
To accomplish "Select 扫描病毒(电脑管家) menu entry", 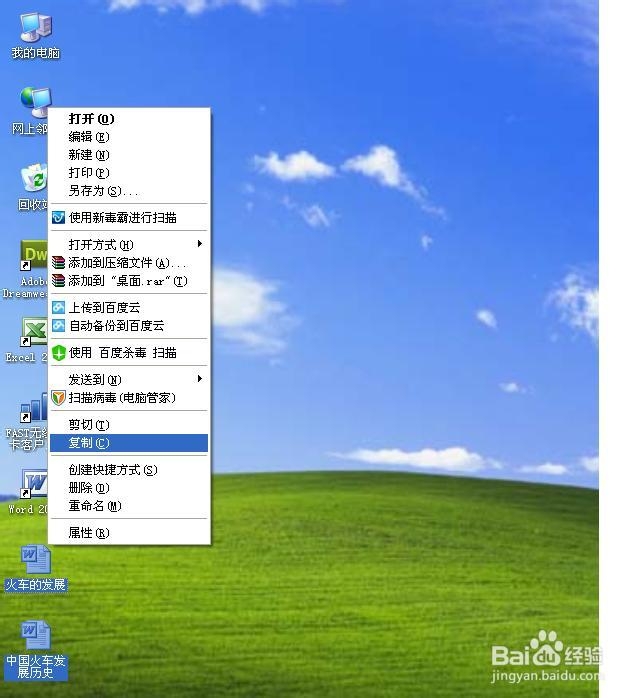I will pos(129,398).
